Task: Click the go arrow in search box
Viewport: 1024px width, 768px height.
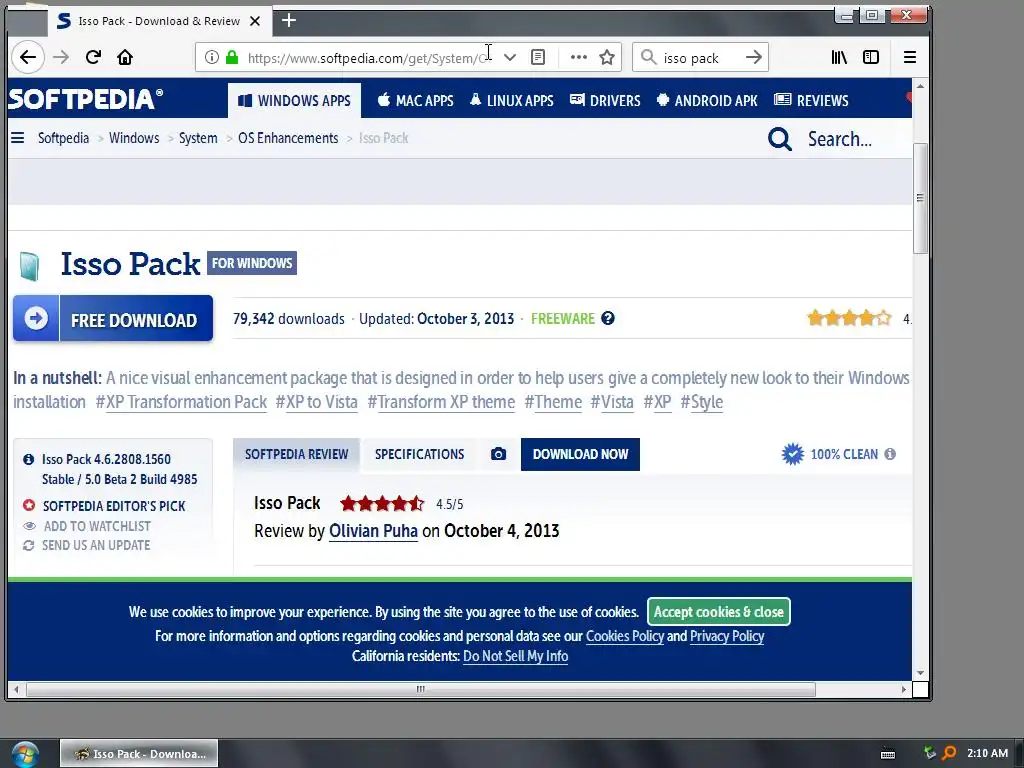Action: (x=754, y=57)
